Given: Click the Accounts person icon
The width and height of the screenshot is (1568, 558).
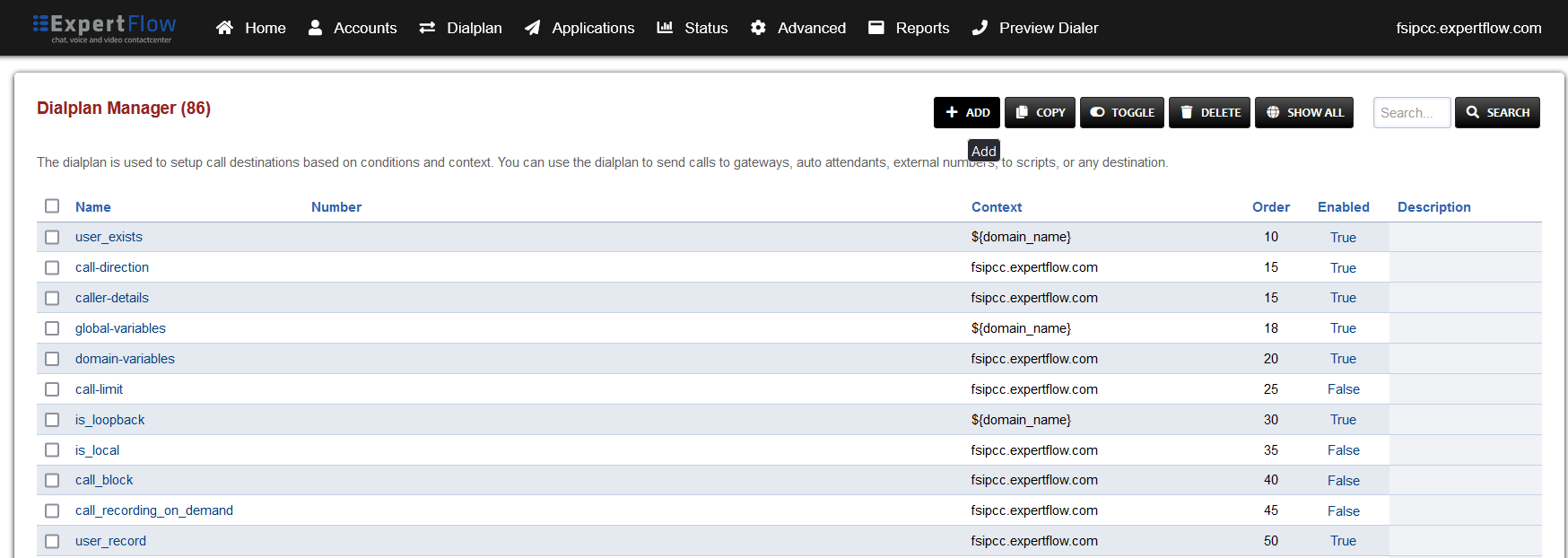Looking at the screenshot, I should tap(315, 28).
